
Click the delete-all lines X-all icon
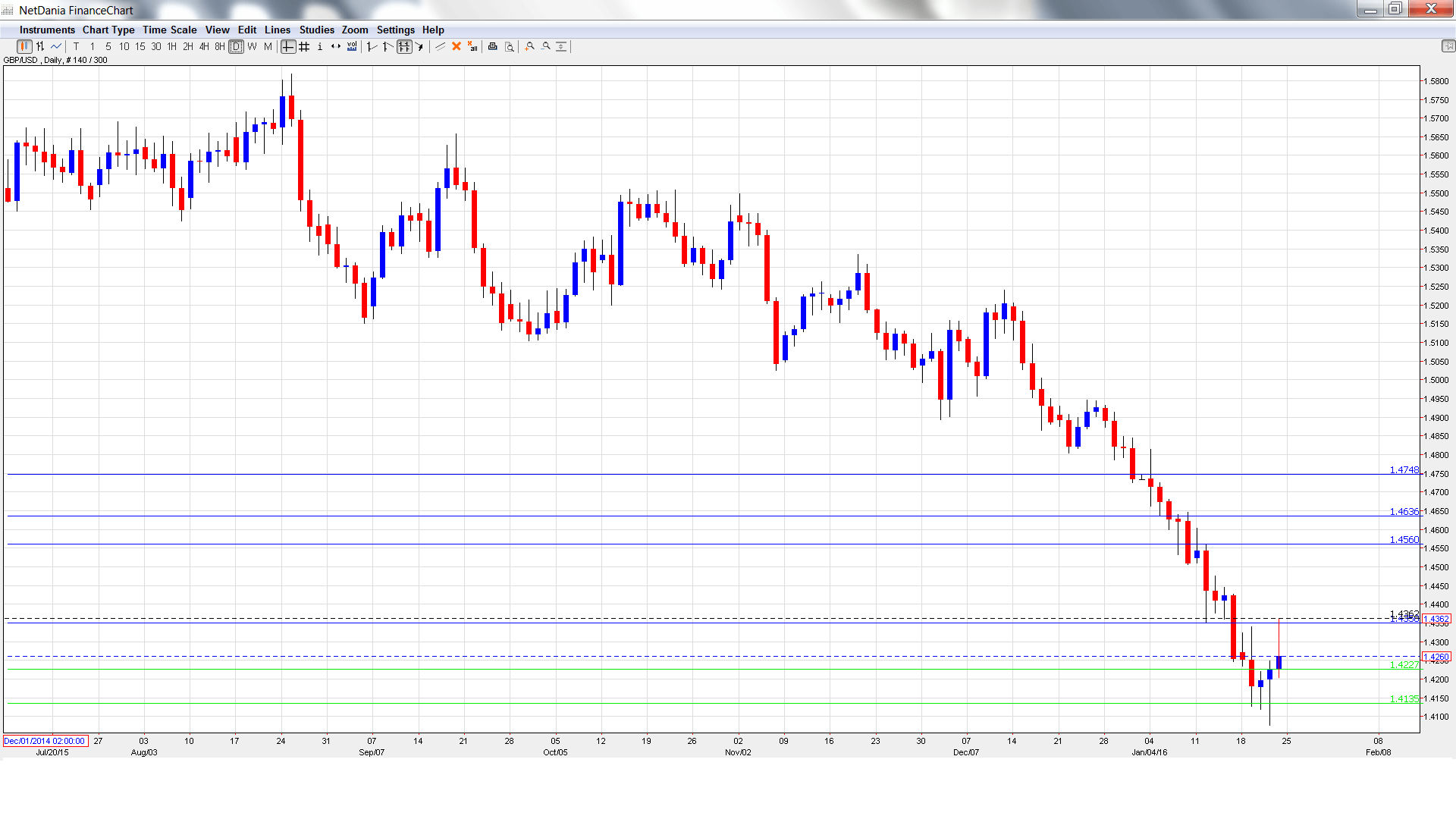[471, 46]
